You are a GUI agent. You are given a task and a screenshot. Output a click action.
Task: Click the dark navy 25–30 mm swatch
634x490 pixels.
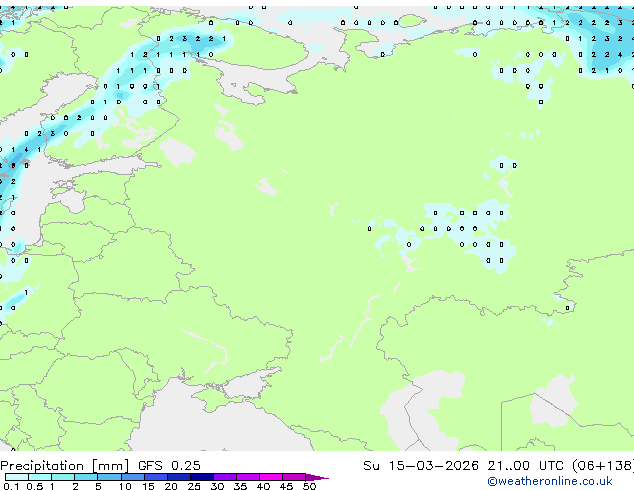coord(201,477)
